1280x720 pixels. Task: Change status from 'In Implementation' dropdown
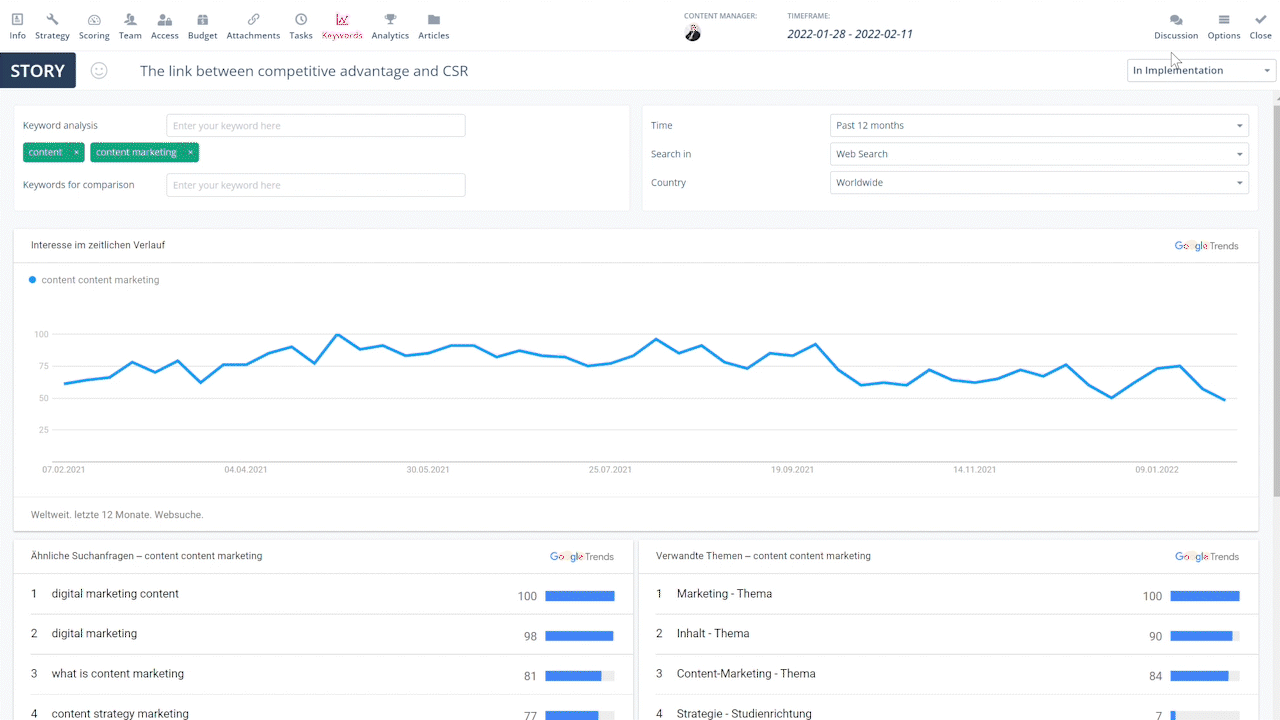pos(1201,71)
